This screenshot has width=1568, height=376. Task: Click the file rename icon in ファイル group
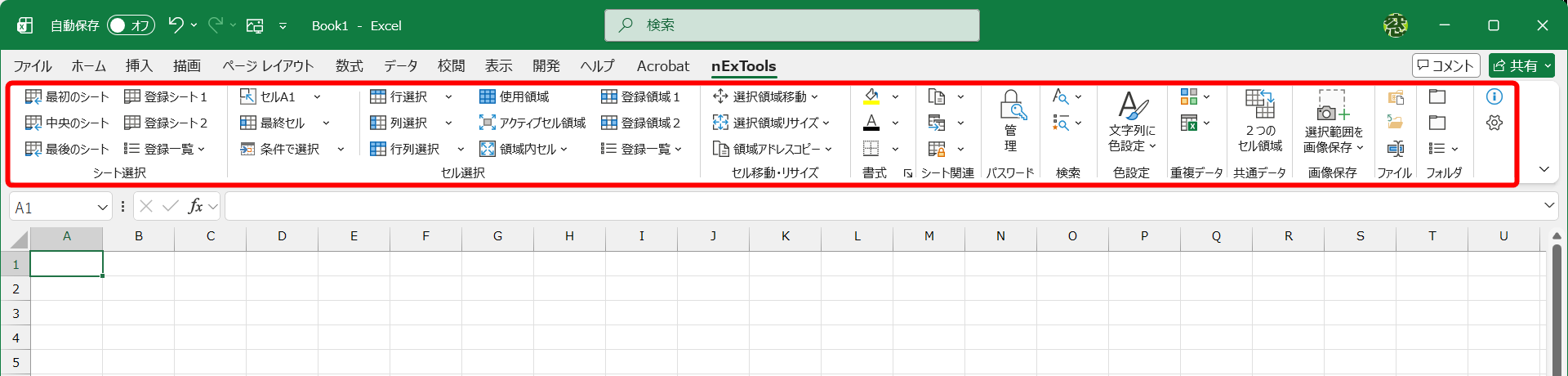[x=1396, y=149]
